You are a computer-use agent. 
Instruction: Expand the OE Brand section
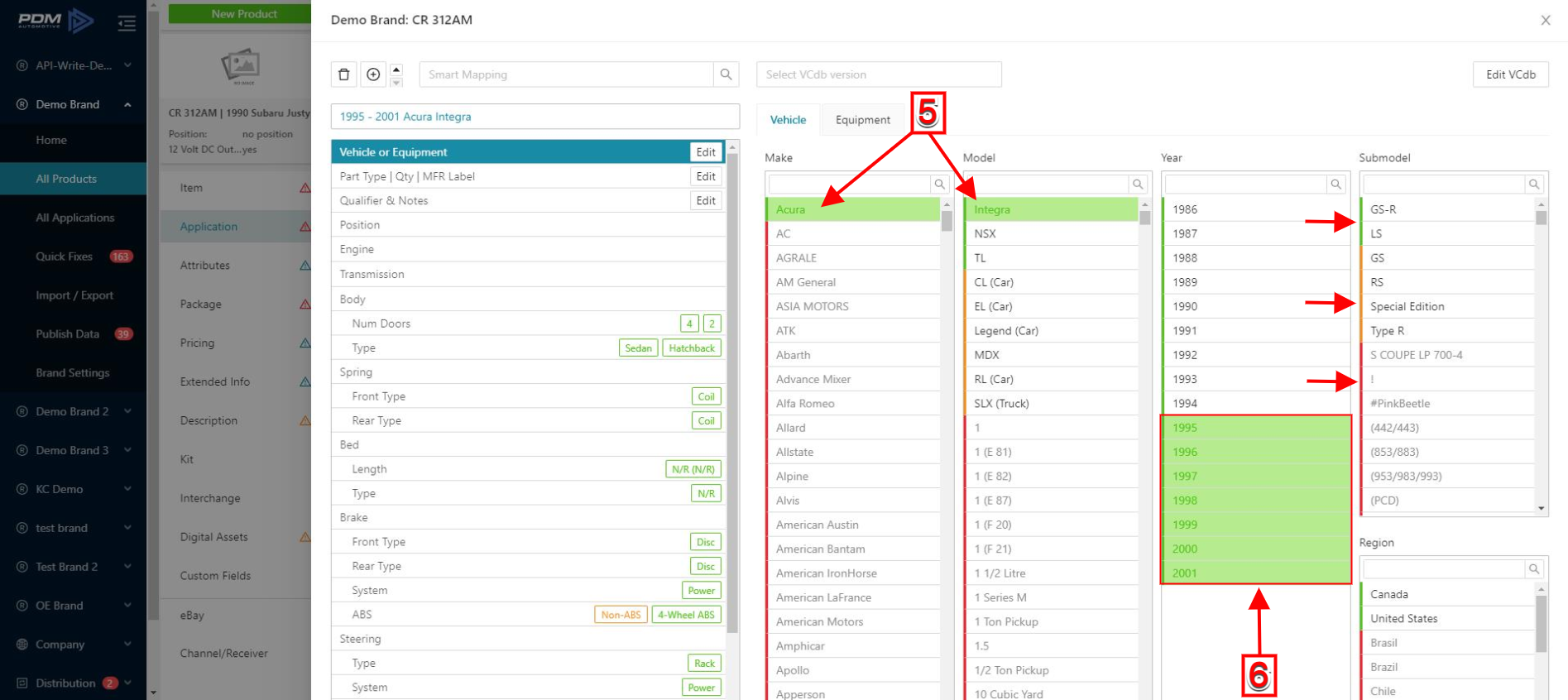coord(127,606)
